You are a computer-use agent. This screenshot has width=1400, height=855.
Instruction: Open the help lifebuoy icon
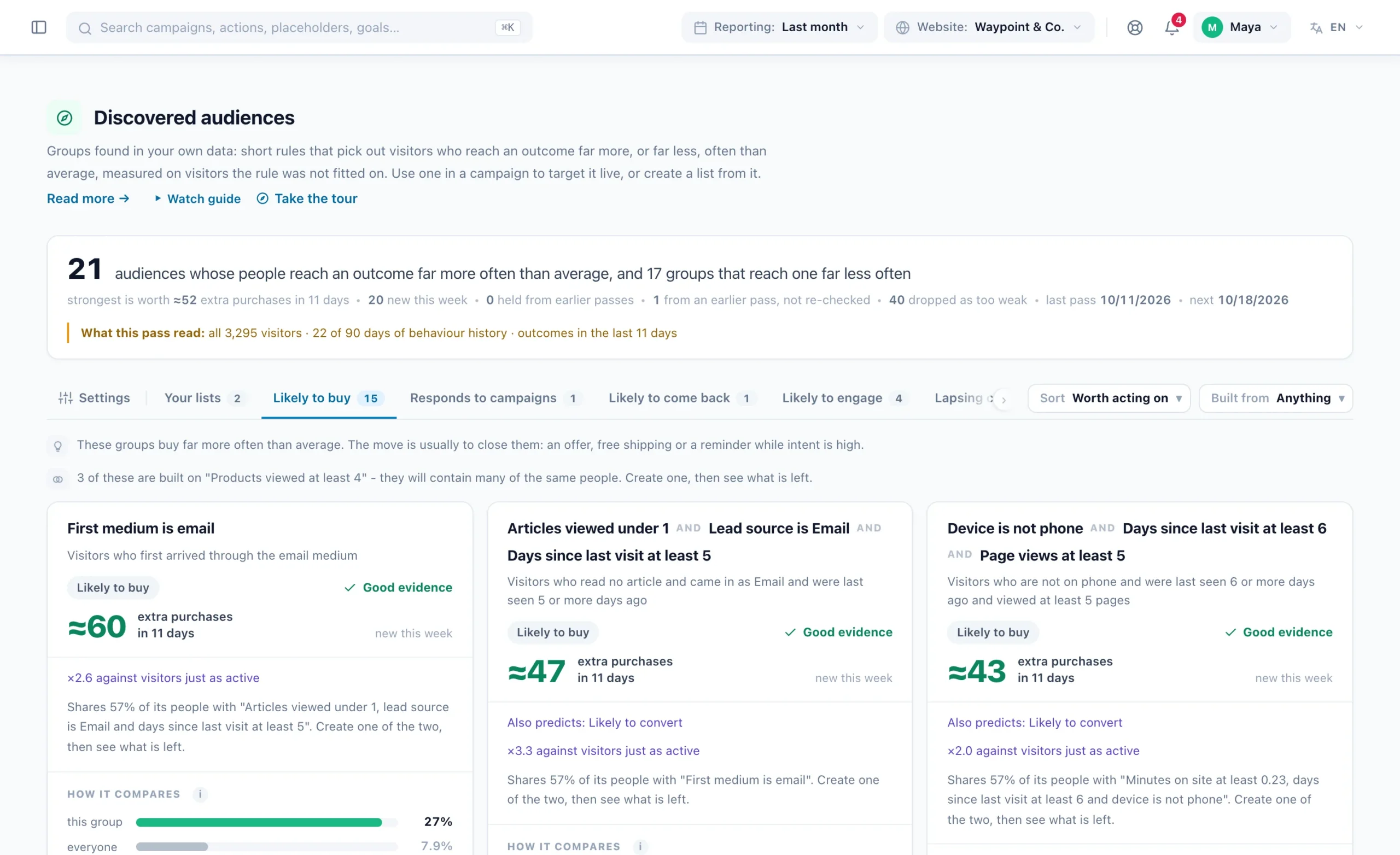[x=1135, y=27]
